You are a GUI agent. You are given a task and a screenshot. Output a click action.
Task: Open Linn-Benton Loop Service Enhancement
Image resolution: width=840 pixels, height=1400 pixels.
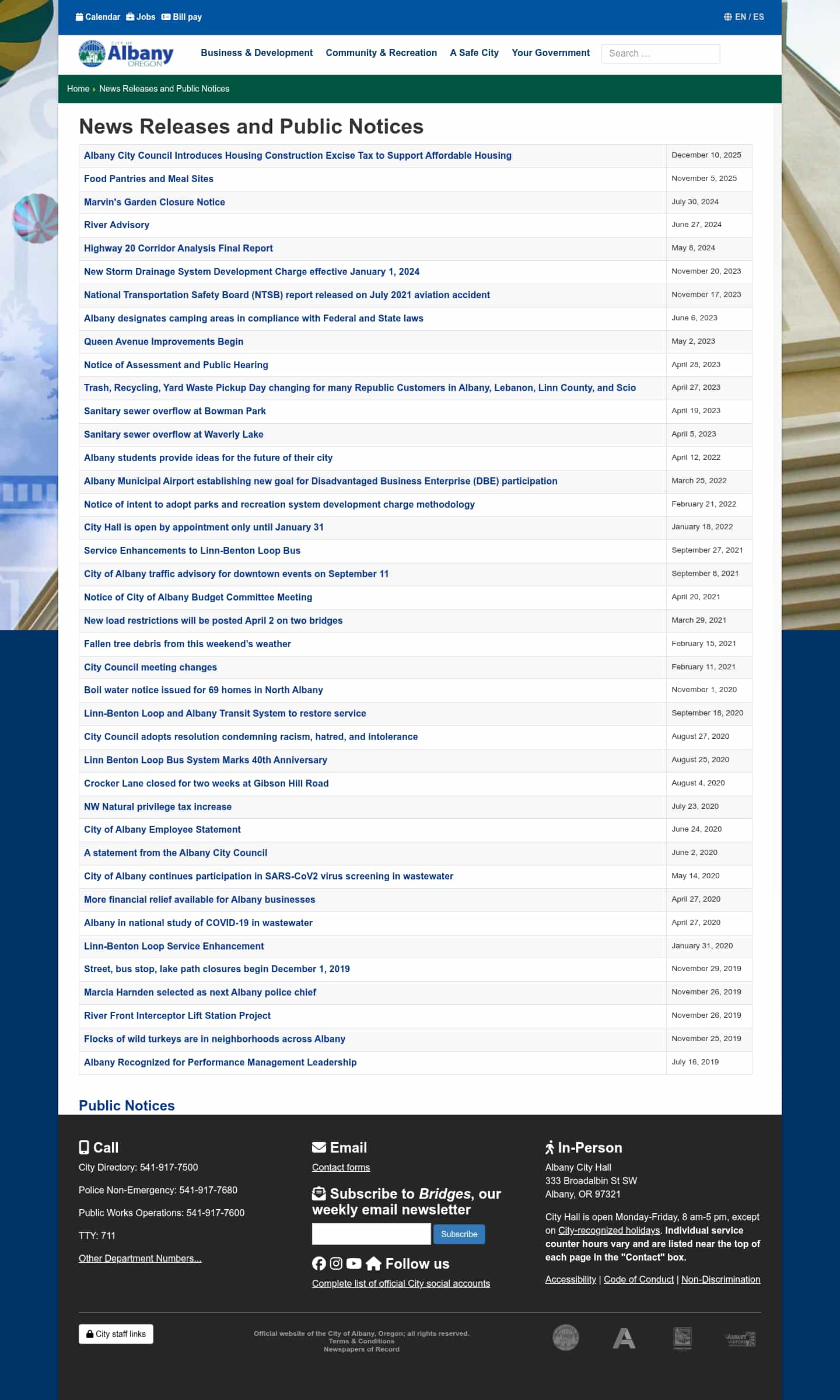click(174, 947)
